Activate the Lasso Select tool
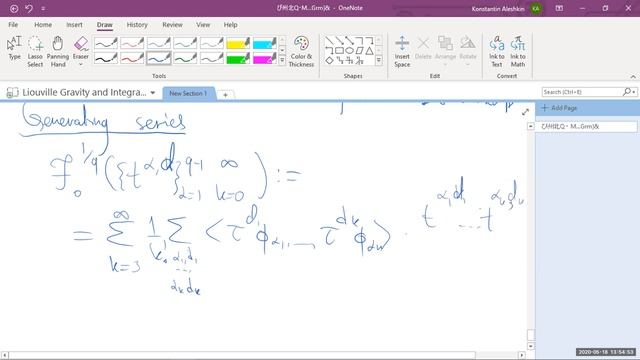640x360 pixels. coord(35,51)
